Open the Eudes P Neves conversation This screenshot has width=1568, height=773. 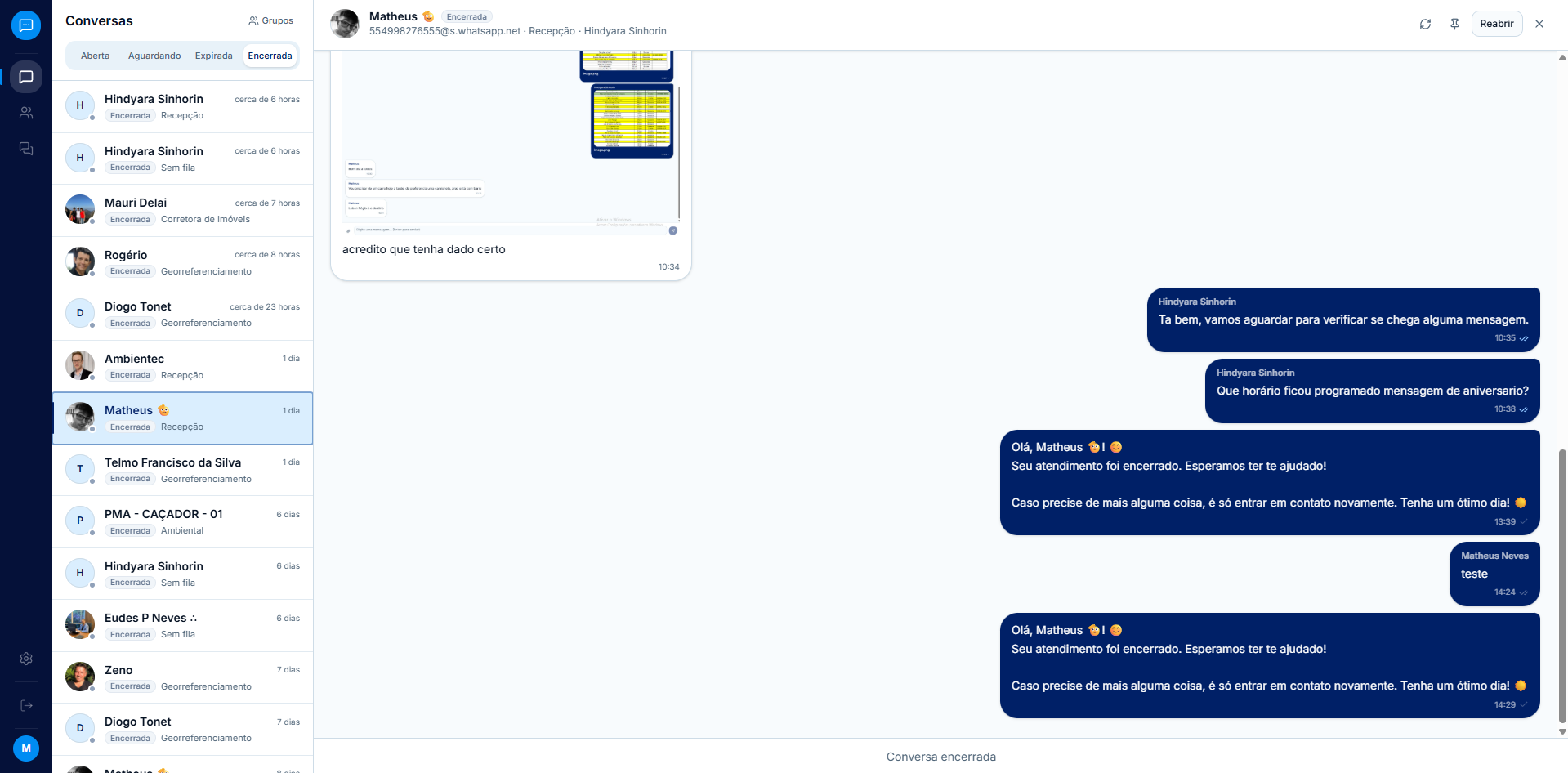click(x=183, y=625)
